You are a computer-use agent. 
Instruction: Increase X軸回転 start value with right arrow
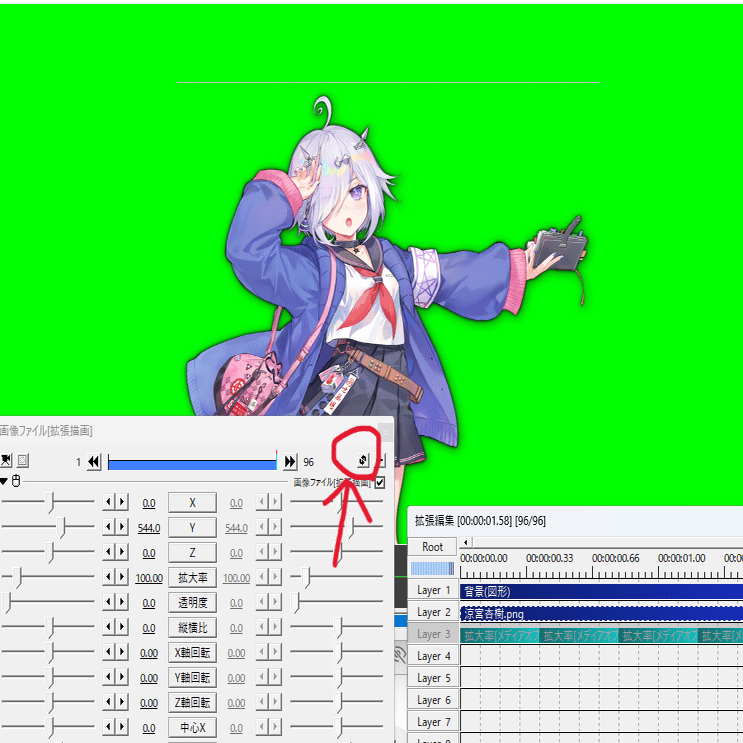pos(122,652)
